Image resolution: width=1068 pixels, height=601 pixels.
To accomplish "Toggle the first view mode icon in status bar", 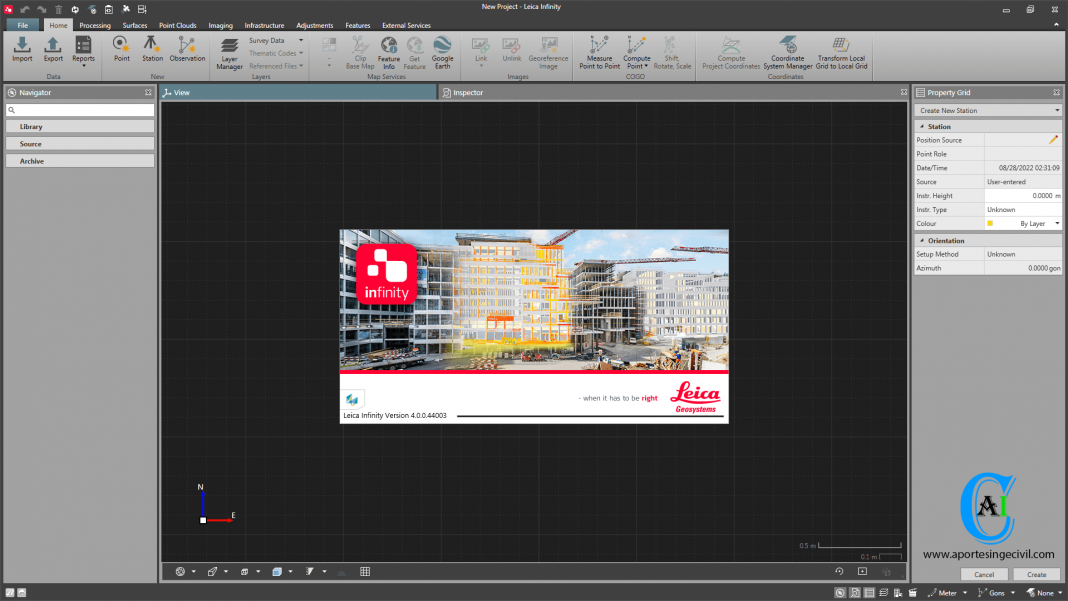I will pyautogui.click(x=840, y=593).
